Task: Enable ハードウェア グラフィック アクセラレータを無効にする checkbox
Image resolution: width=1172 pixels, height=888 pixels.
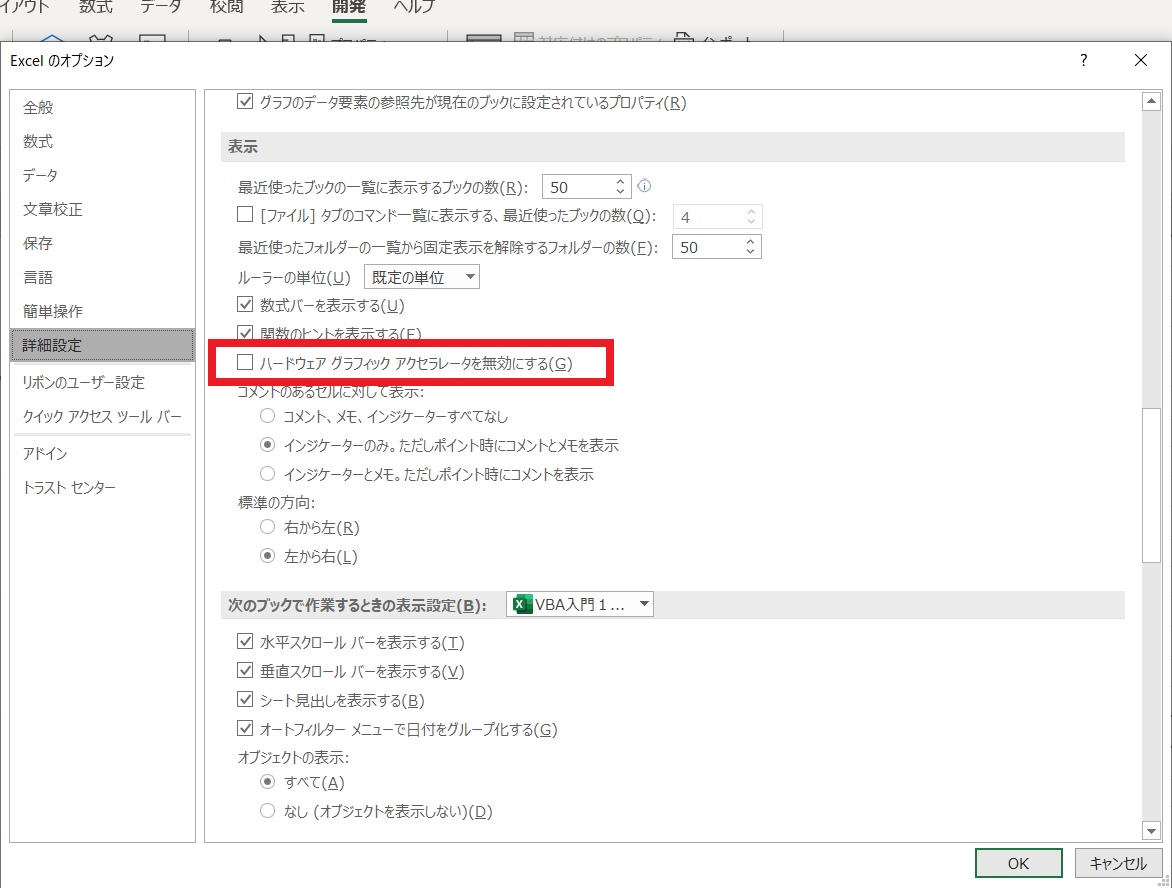Action: tap(245, 363)
